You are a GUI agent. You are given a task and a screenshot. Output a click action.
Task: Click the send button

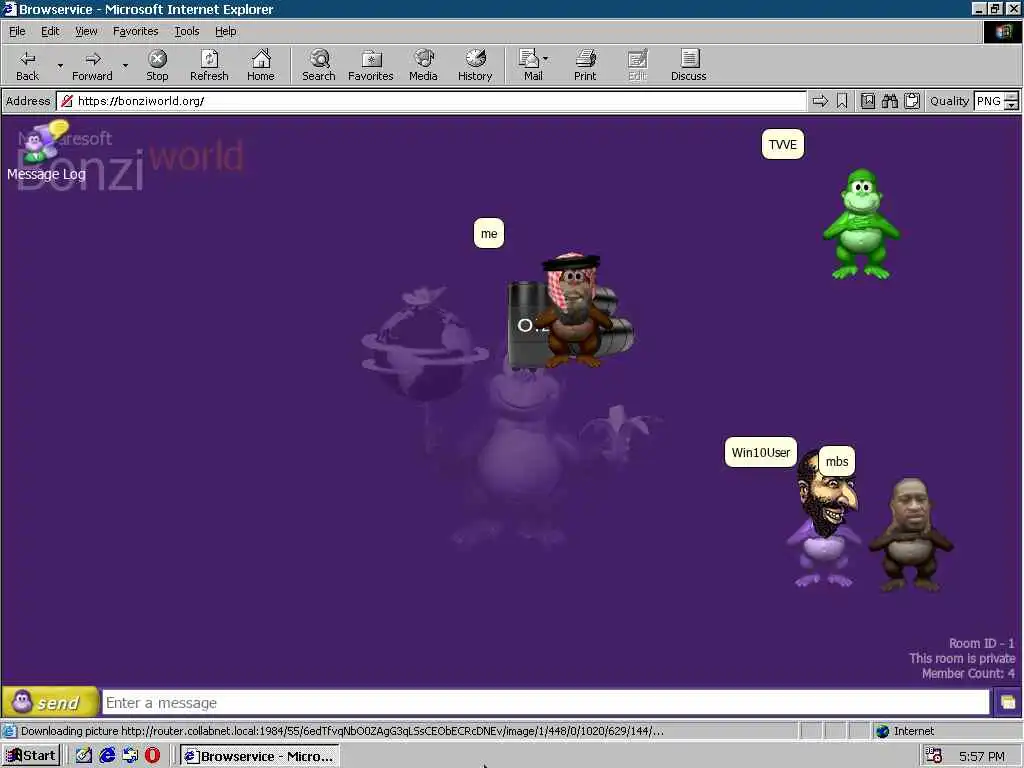click(50, 703)
